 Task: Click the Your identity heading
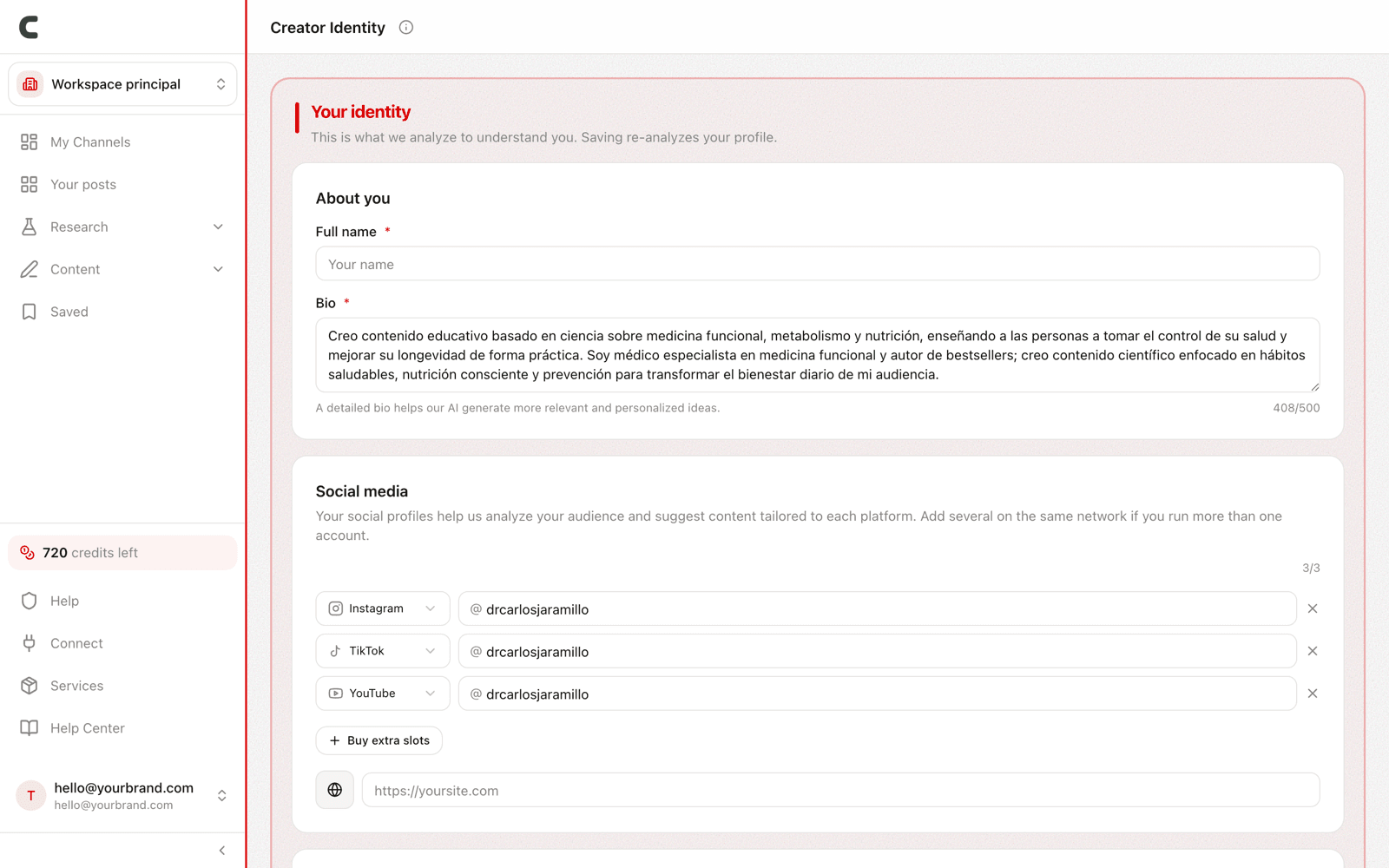(361, 112)
